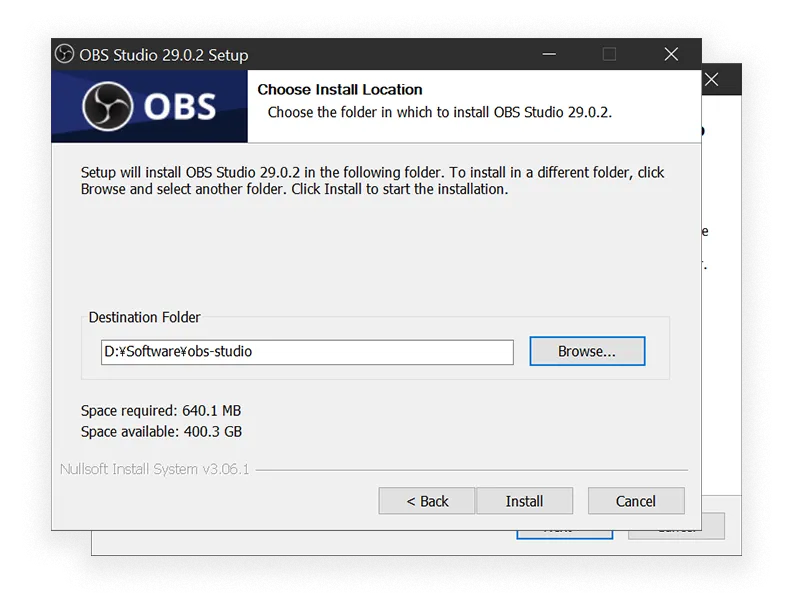This screenshot has width=793, height=594.
Task: Click the "Nullsoft Install System v3.06.1" label
Action: pyautogui.click(x=154, y=469)
